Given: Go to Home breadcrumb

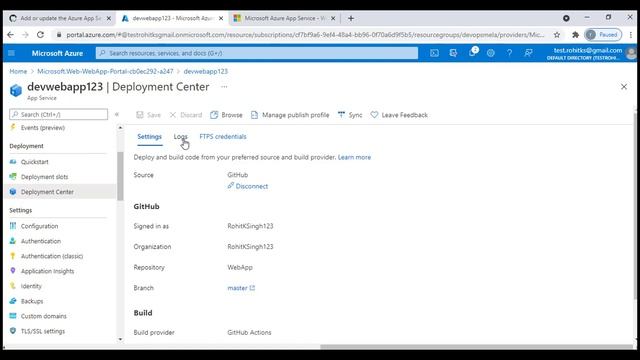Looking at the screenshot, I should tap(18, 71).
